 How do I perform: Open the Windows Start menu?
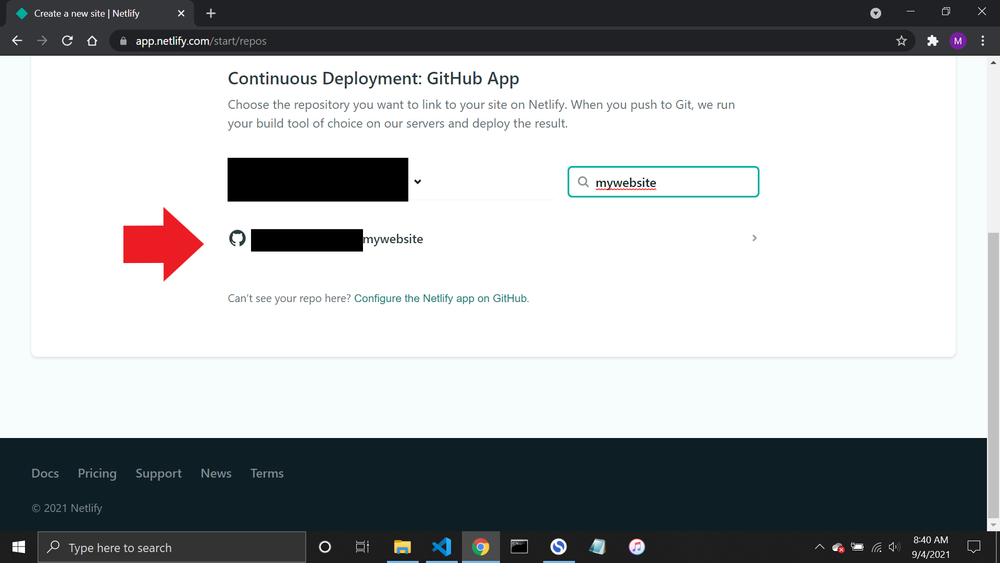point(18,547)
